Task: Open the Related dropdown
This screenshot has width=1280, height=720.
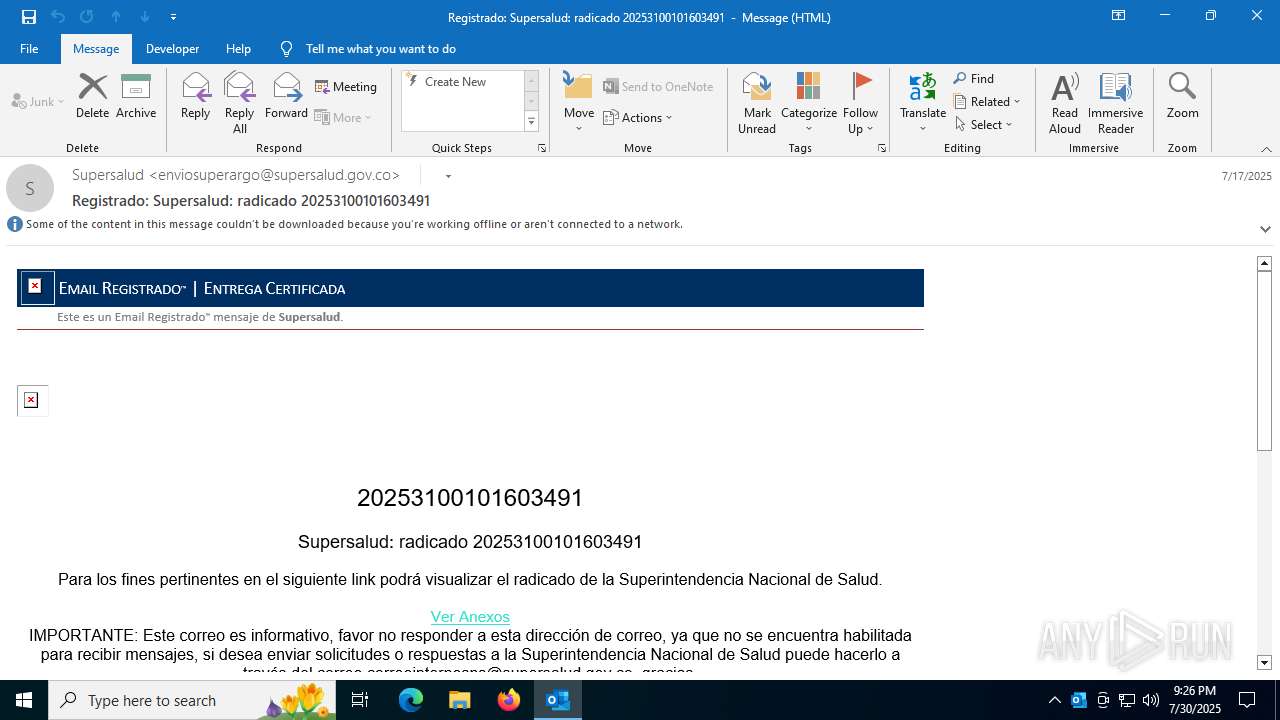Action: 987,102
